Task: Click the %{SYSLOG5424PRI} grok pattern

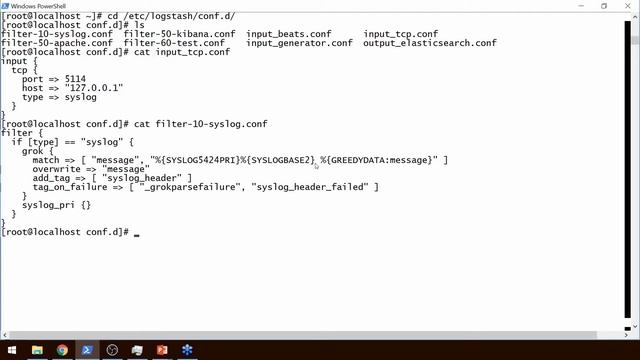Action: [x=199, y=160]
